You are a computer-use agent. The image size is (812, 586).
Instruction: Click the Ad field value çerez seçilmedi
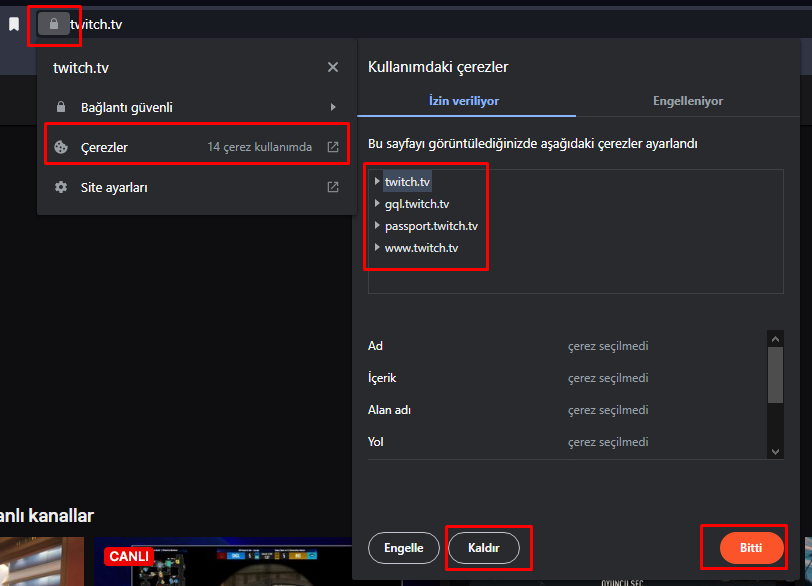[608, 346]
